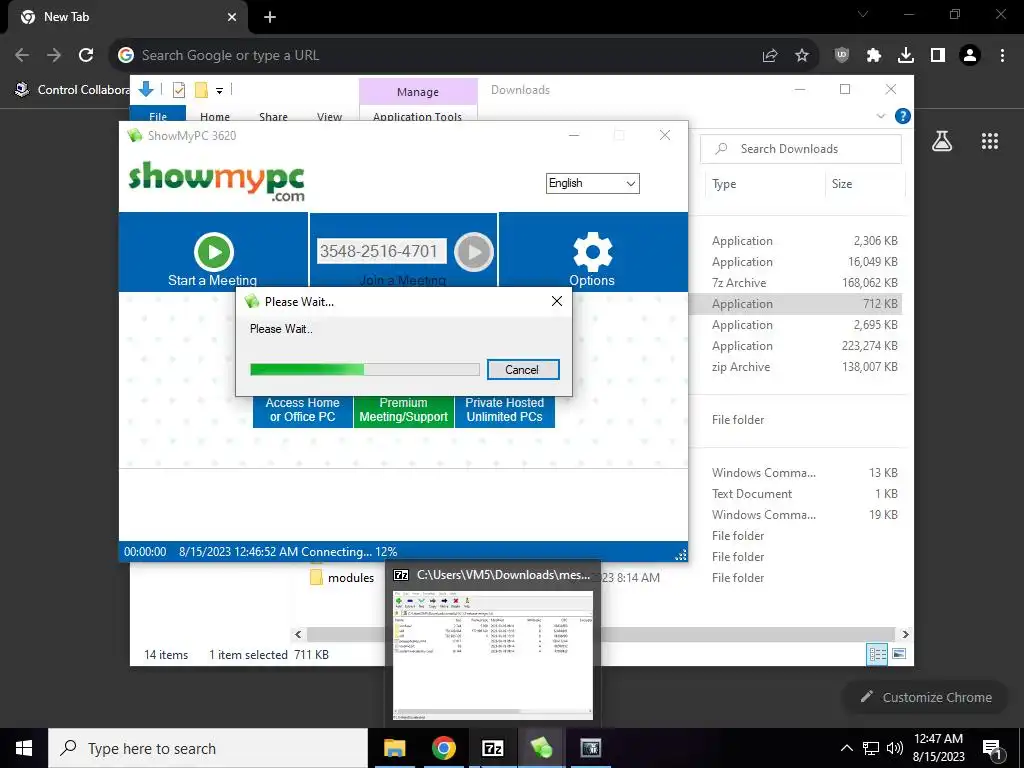Cancel the Please Wait dialog
Image resolution: width=1024 pixels, height=768 pixels.
(x=522, y=370)
